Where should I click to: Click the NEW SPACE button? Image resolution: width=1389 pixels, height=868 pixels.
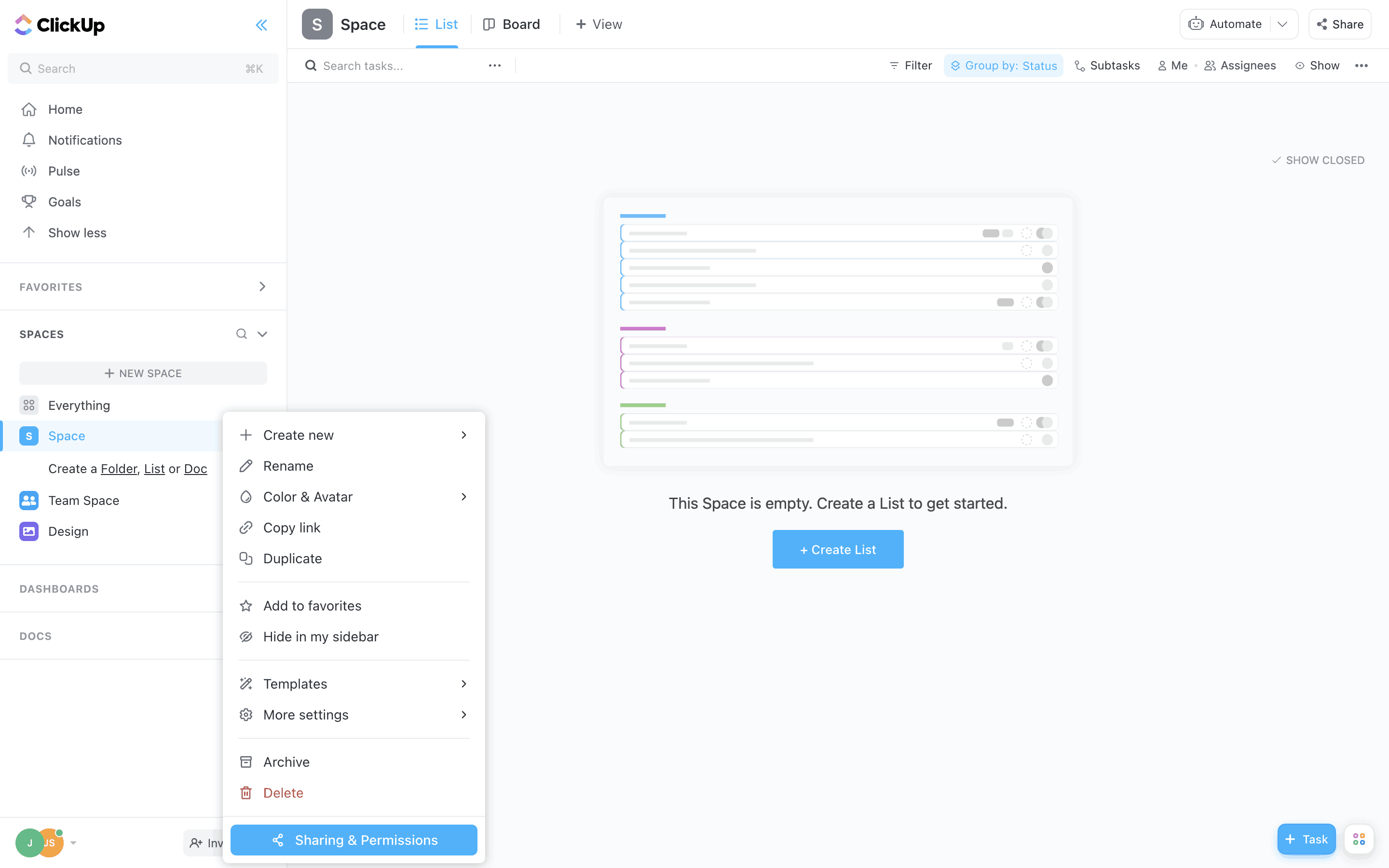coord(143,373)
